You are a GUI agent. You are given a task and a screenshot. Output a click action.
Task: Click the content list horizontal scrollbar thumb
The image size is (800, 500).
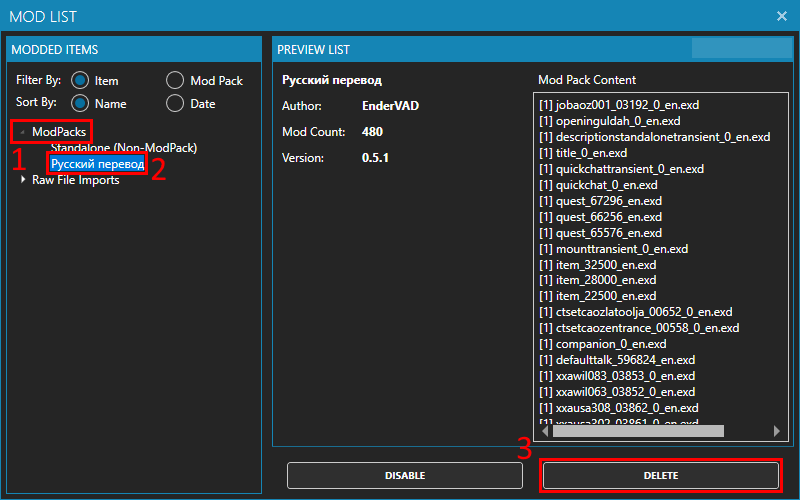tap(638, 431)
